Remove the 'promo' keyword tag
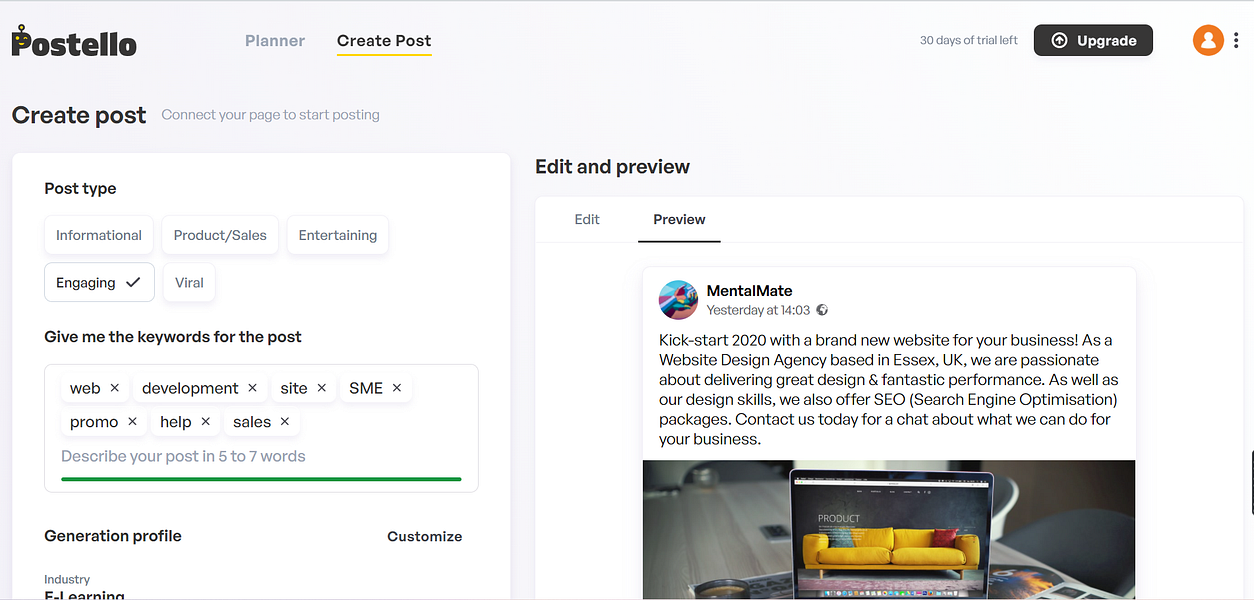1254x600 pixels. pyautogui.click(x=133, y=422)
